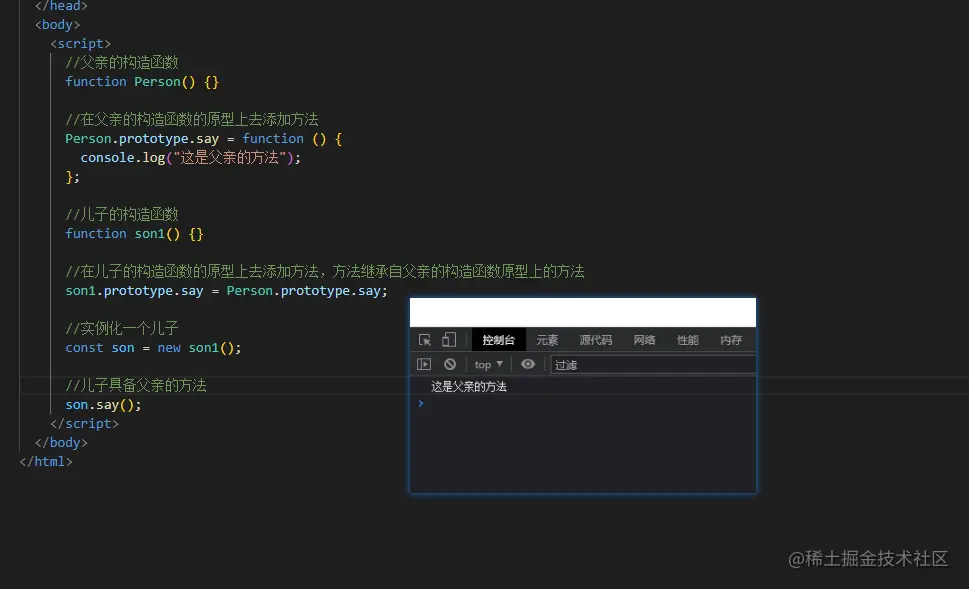Viewport: 969px width, 589px height.
Task: Create a live expression via the eye icon
Action: 528,364
